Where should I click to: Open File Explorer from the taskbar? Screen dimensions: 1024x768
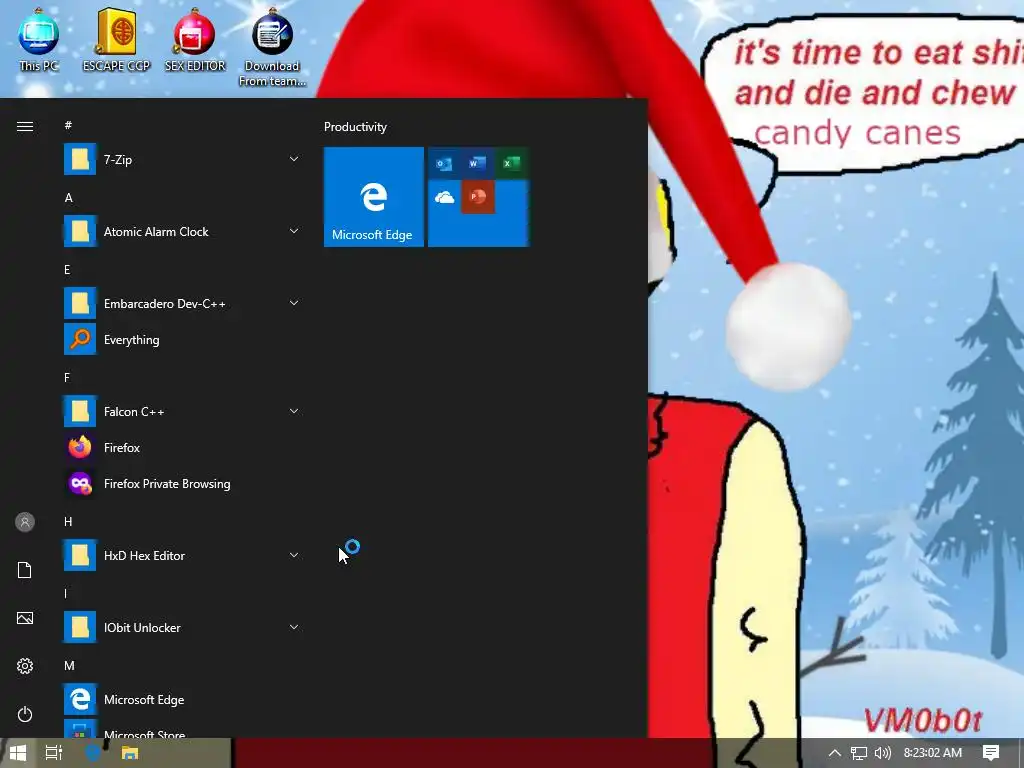(130, 753)
